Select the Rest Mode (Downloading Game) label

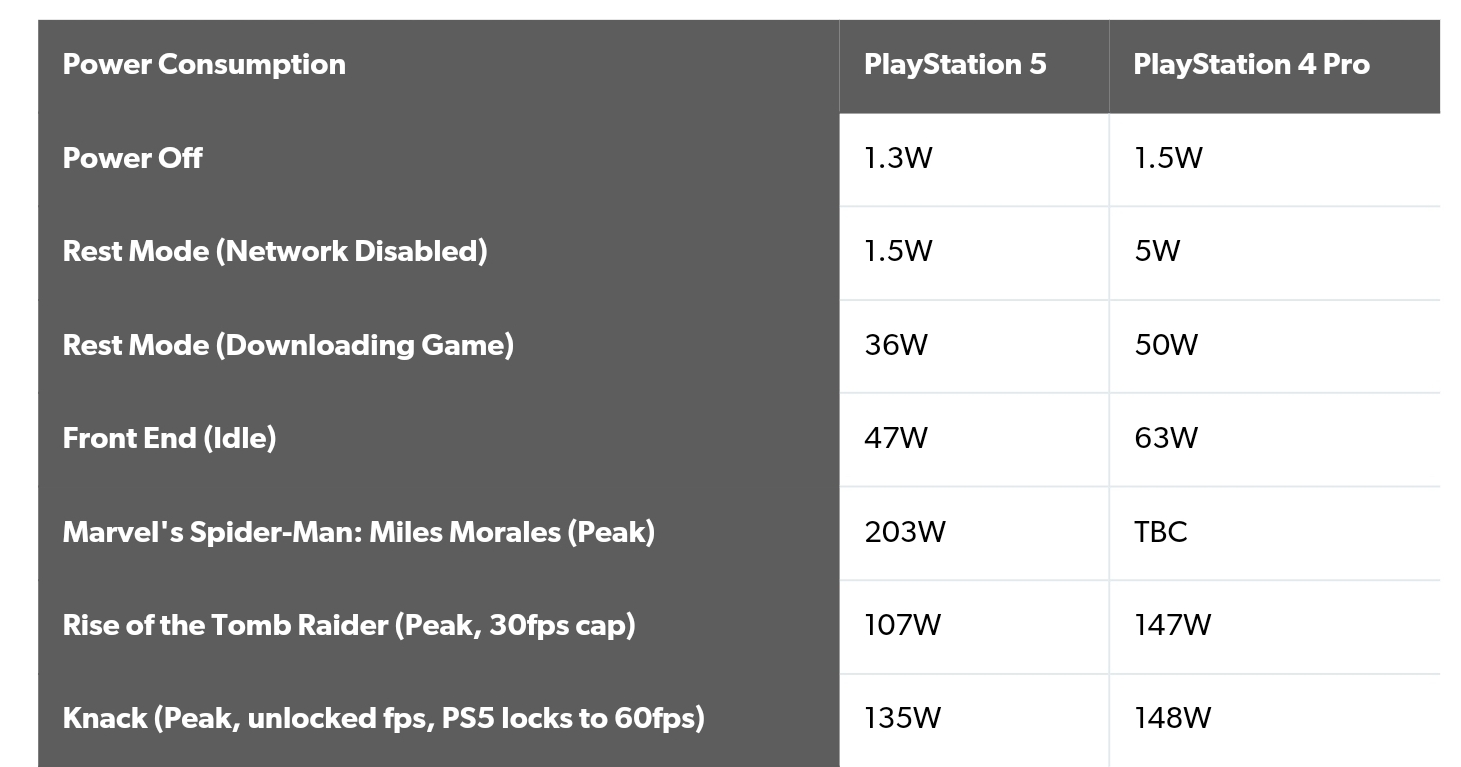288,345
